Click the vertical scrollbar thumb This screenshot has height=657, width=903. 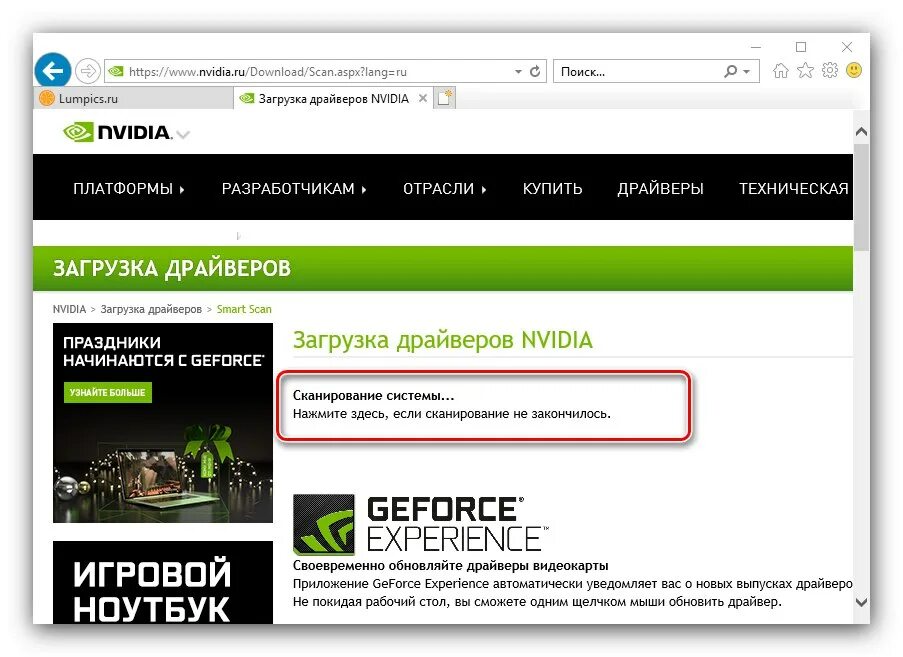coord(862,198)
